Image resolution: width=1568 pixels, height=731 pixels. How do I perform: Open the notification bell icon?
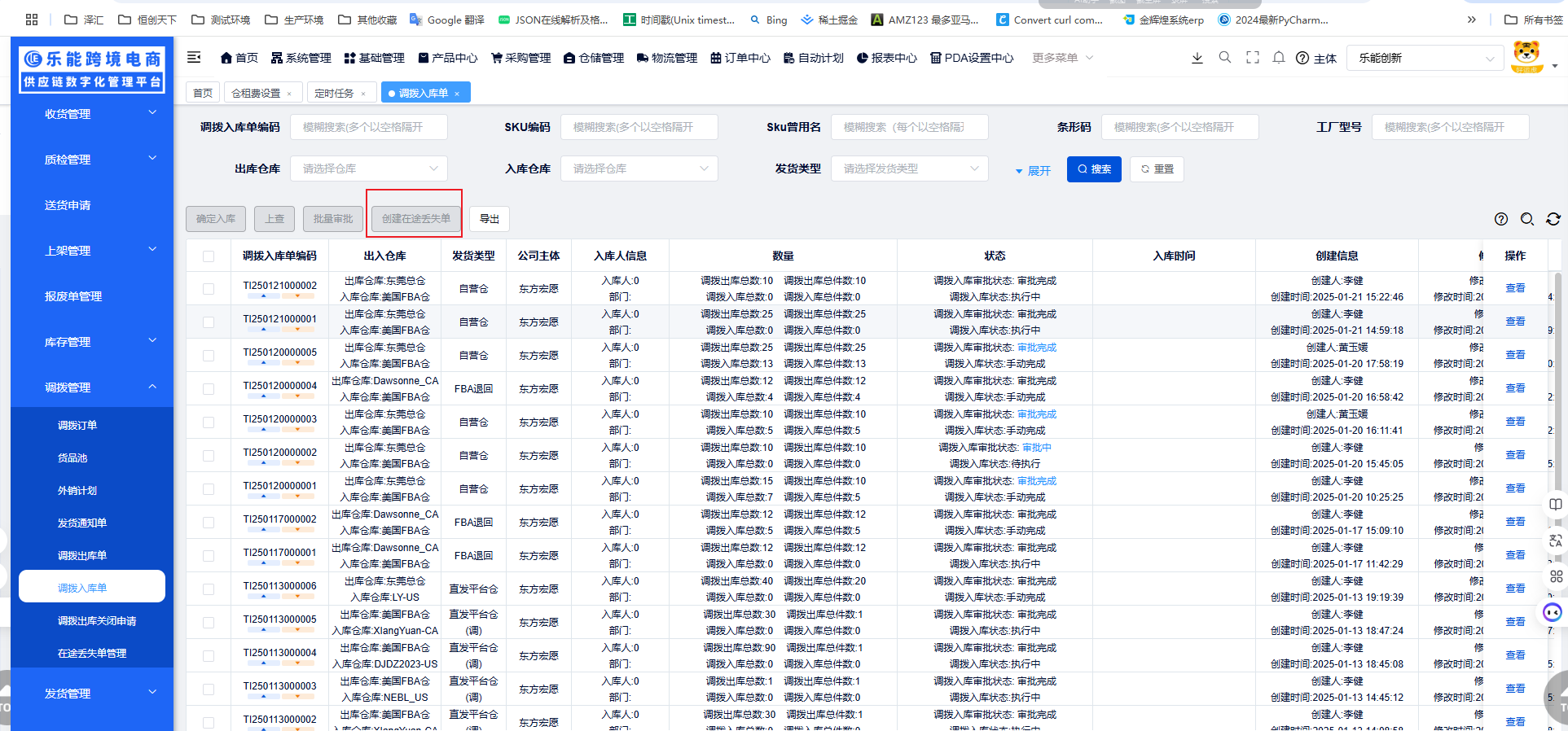[1279, 58]
